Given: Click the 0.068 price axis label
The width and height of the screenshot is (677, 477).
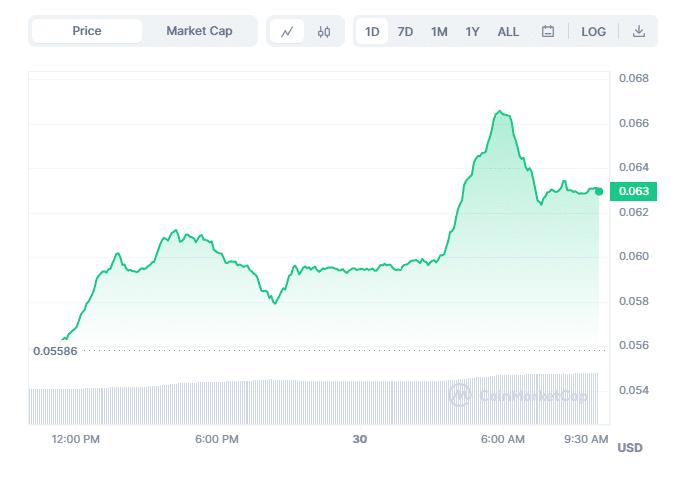Looking at the screenshot, I should click(x=634, y=78).
